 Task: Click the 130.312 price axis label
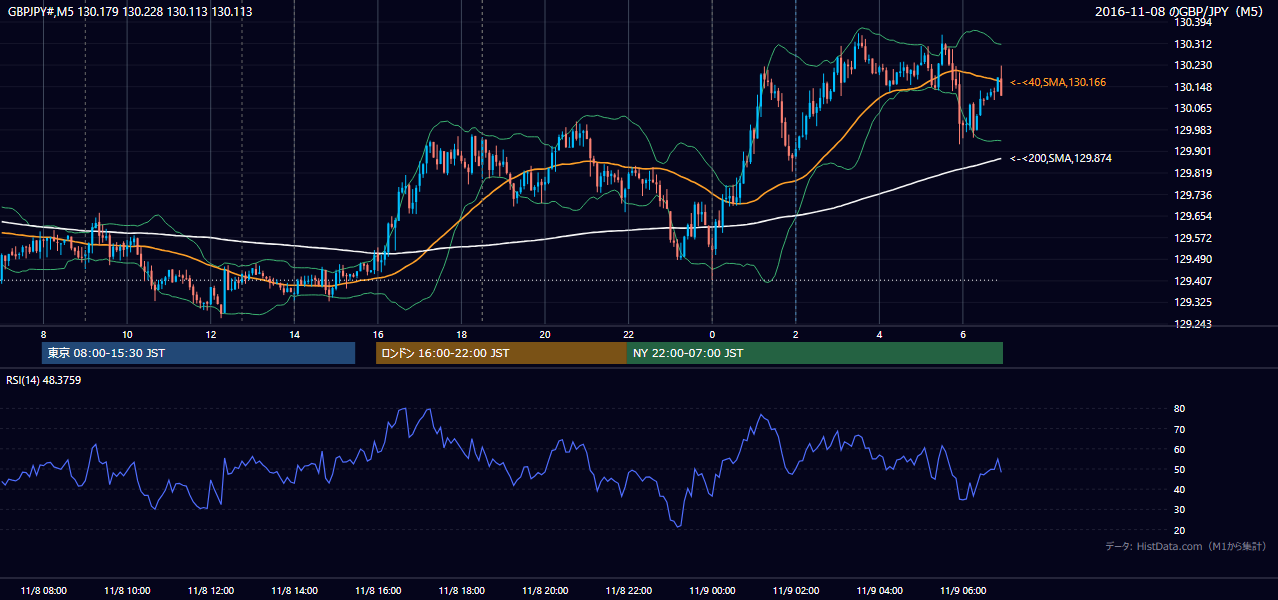[1192, 44]
